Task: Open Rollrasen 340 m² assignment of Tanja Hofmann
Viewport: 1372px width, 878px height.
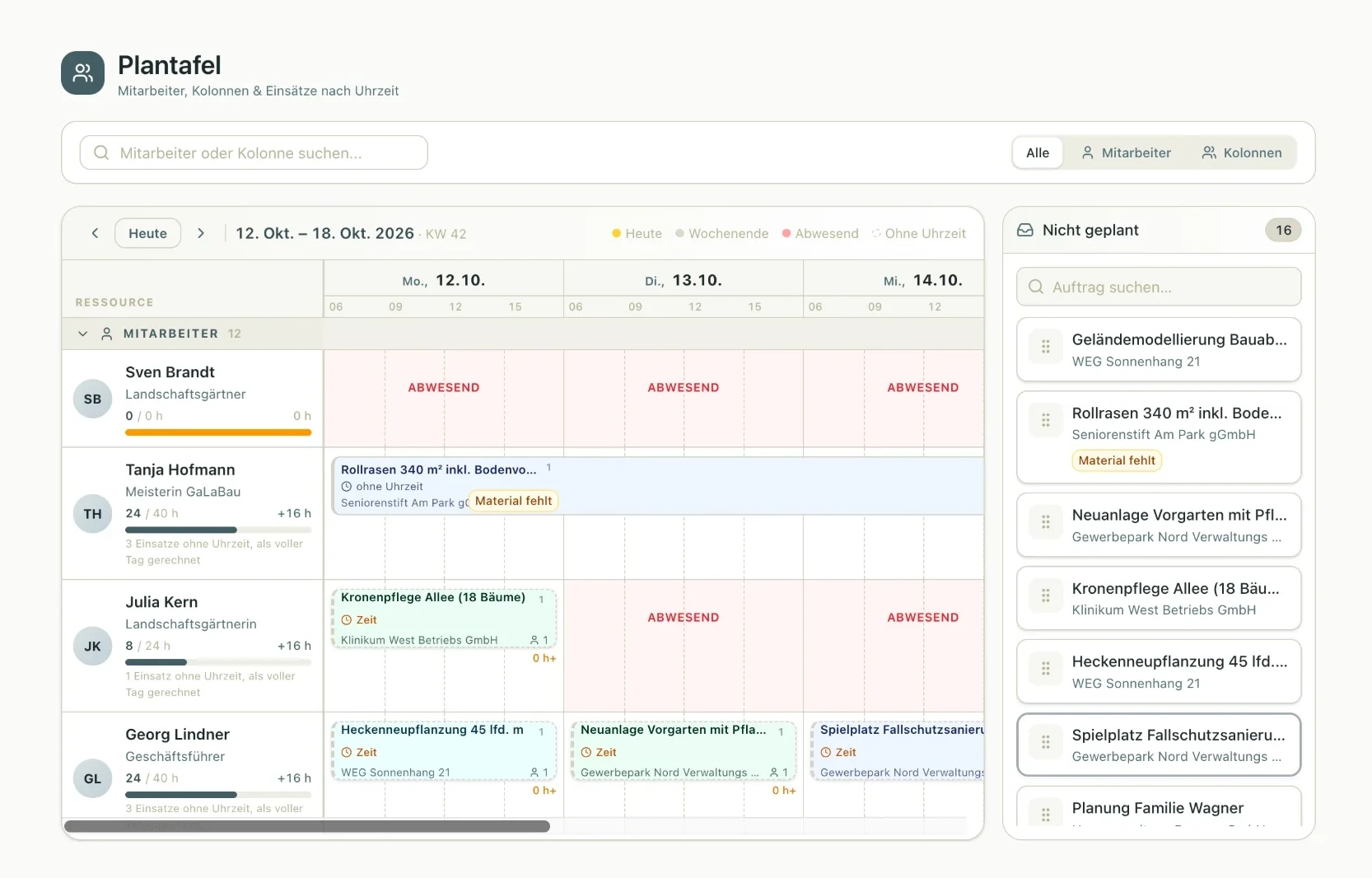Action: [x=657, y=486]
